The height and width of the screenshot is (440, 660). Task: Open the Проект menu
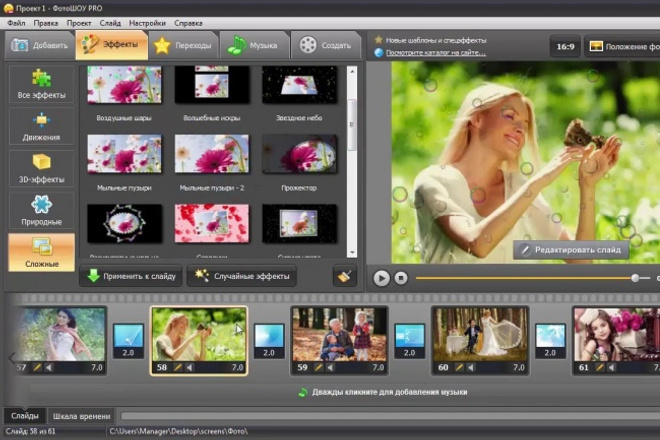(79, 23)
